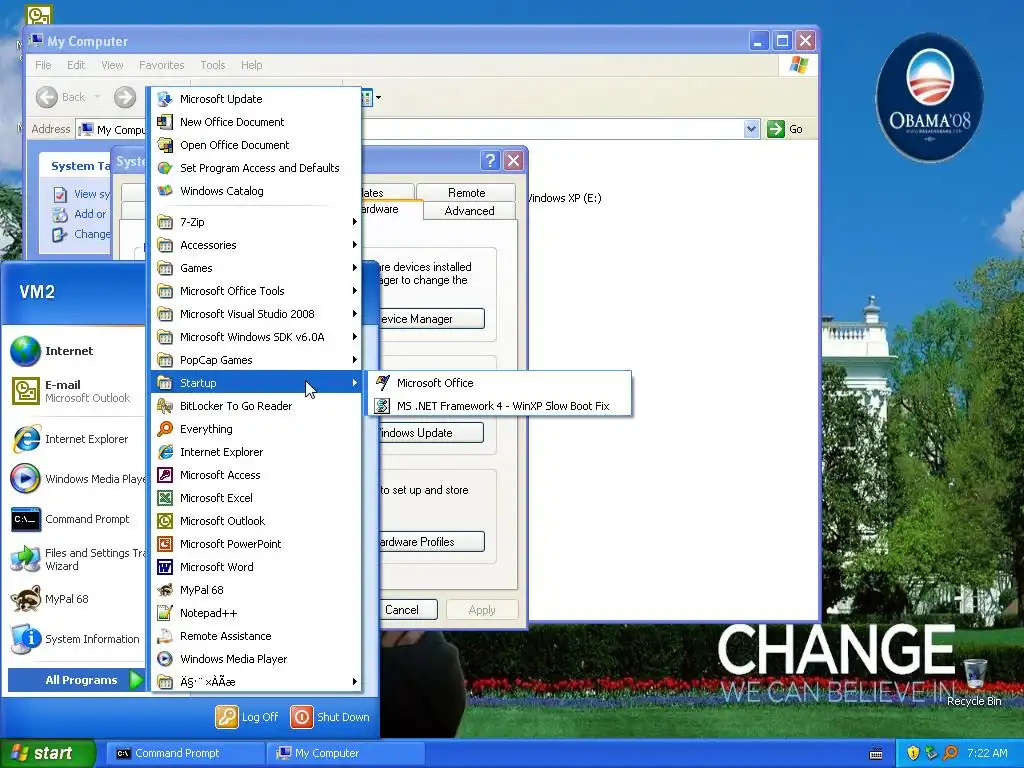This screenshot has width=1024, height=768.
Task: Launch Microsoft PowerPoint
Action: pyautogui.click(x=256, y=544)
